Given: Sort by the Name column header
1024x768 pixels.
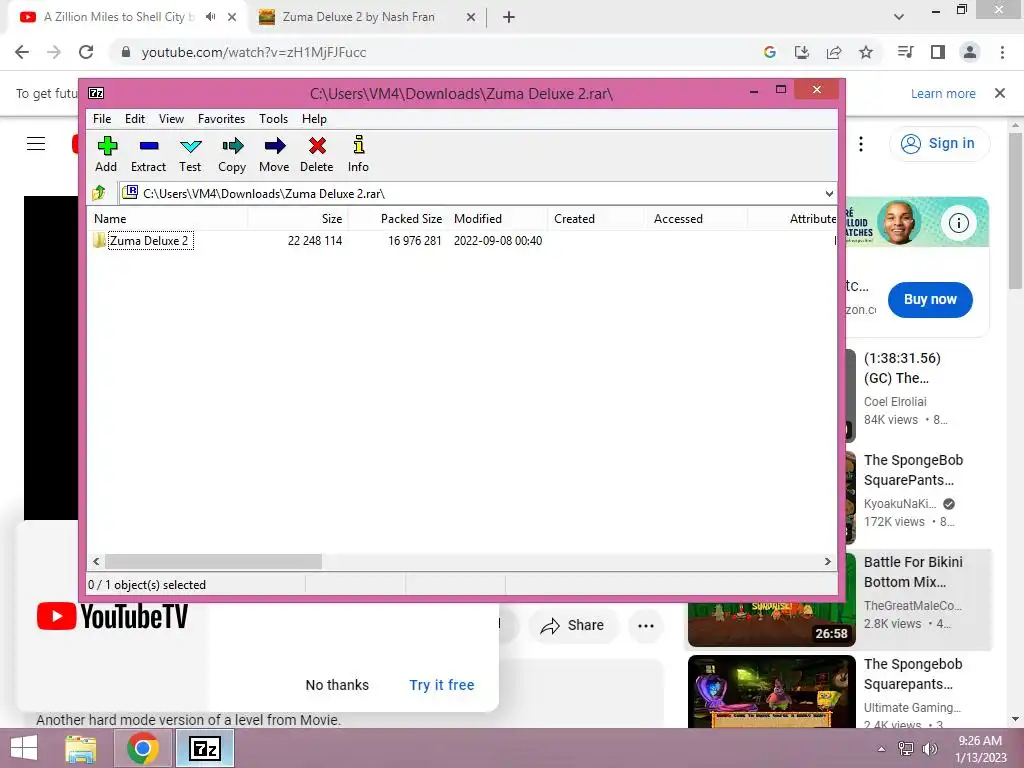Looking at the screenshot, I should click(167, 219).
